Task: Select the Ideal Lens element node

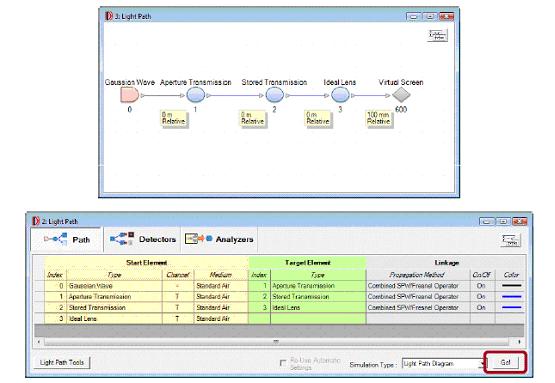Action: pos(340,95)
